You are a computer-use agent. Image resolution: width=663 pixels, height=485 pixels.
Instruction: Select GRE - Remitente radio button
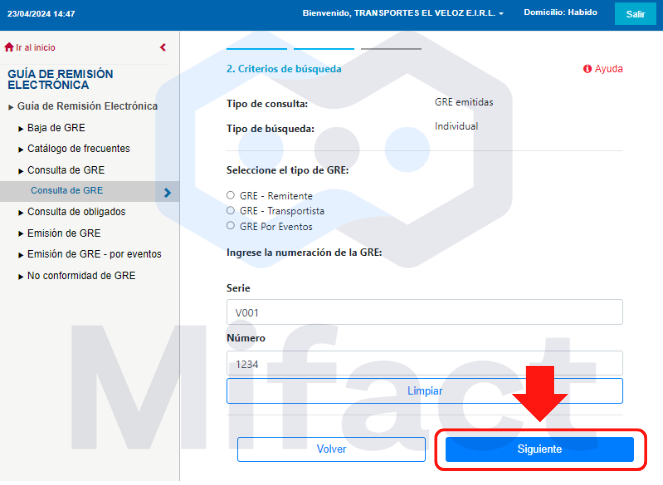pos(230,195)
